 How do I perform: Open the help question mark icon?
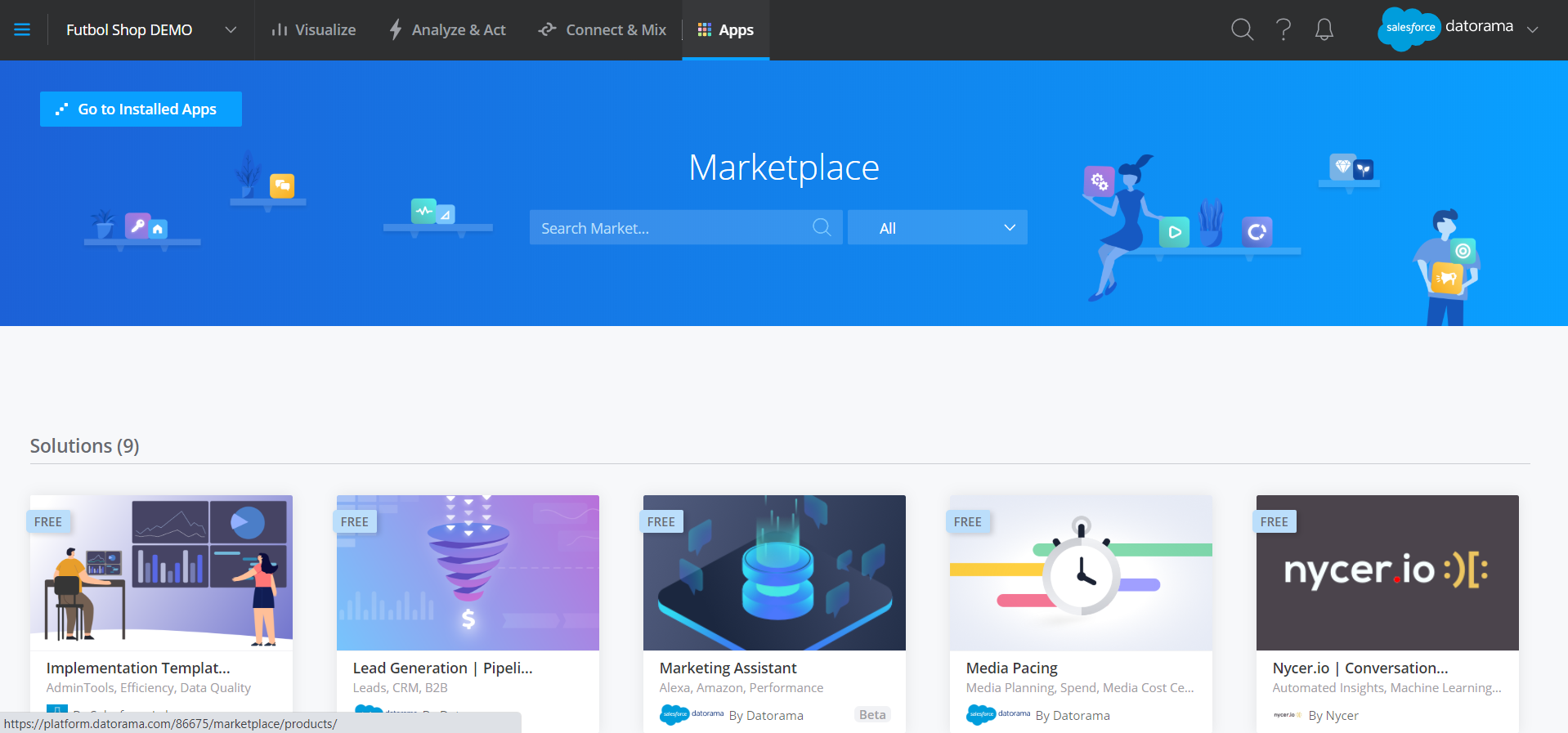[x=1284, y=29]
